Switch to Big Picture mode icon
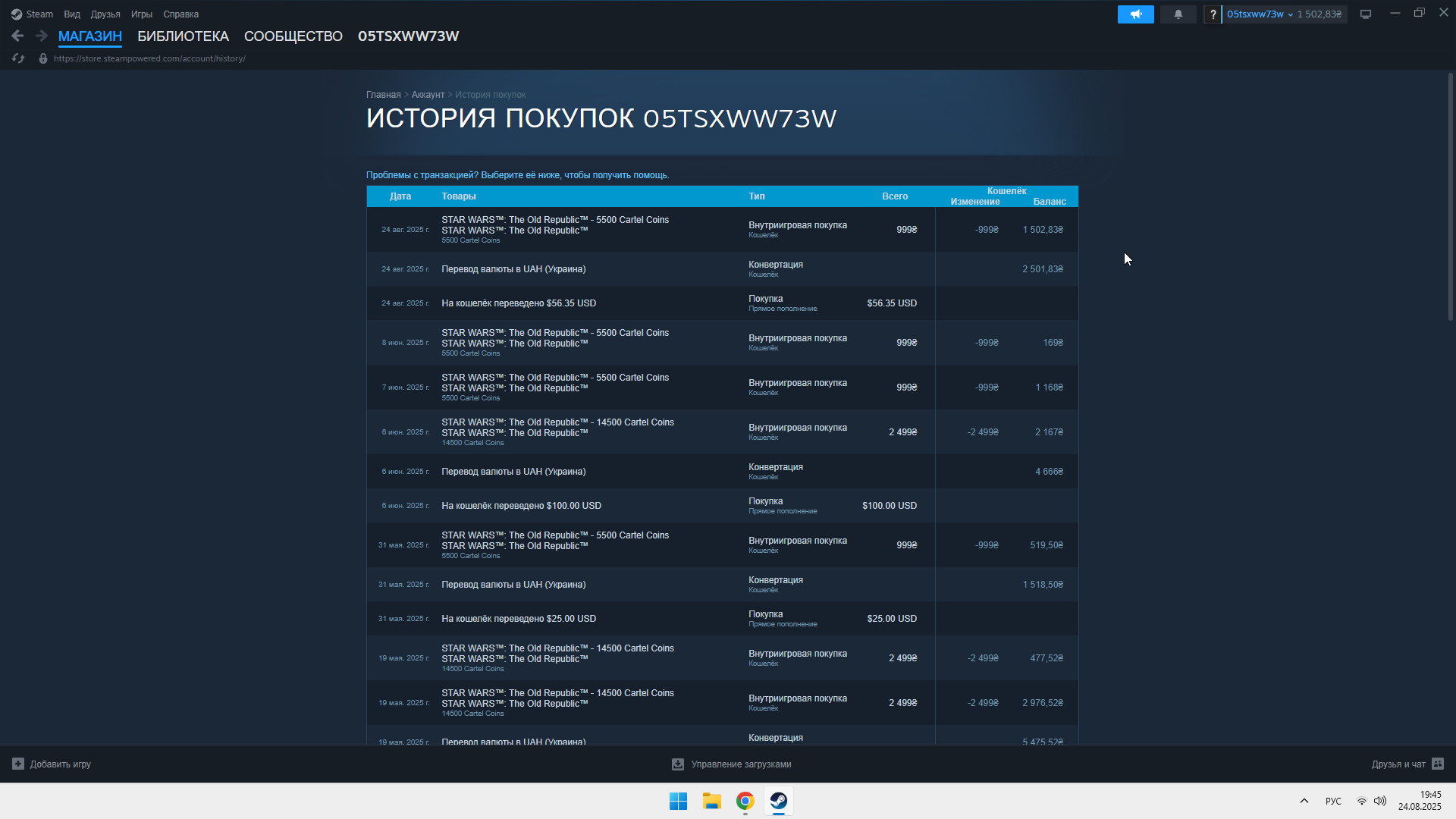 pyautogui.click(x=1365, y=14)
